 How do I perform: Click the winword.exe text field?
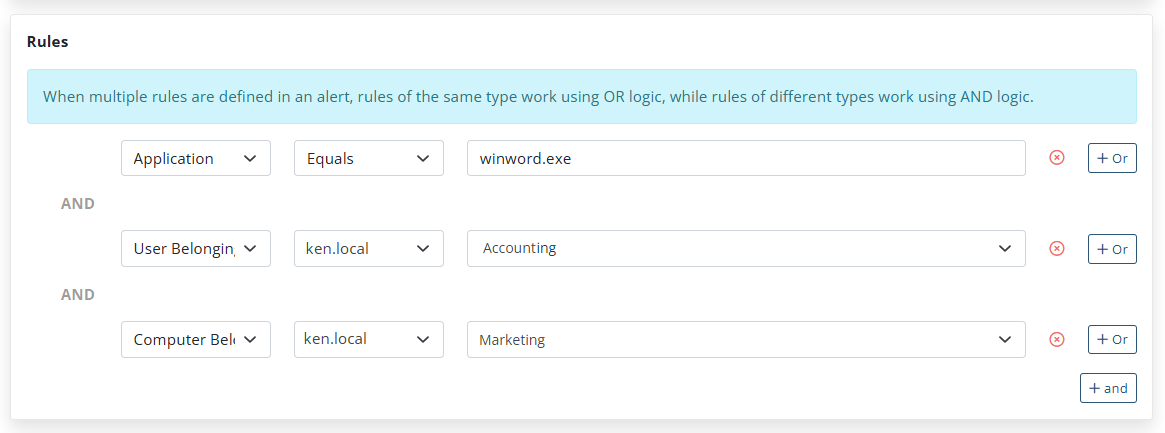pyautogui.click(x=745, y=158)
